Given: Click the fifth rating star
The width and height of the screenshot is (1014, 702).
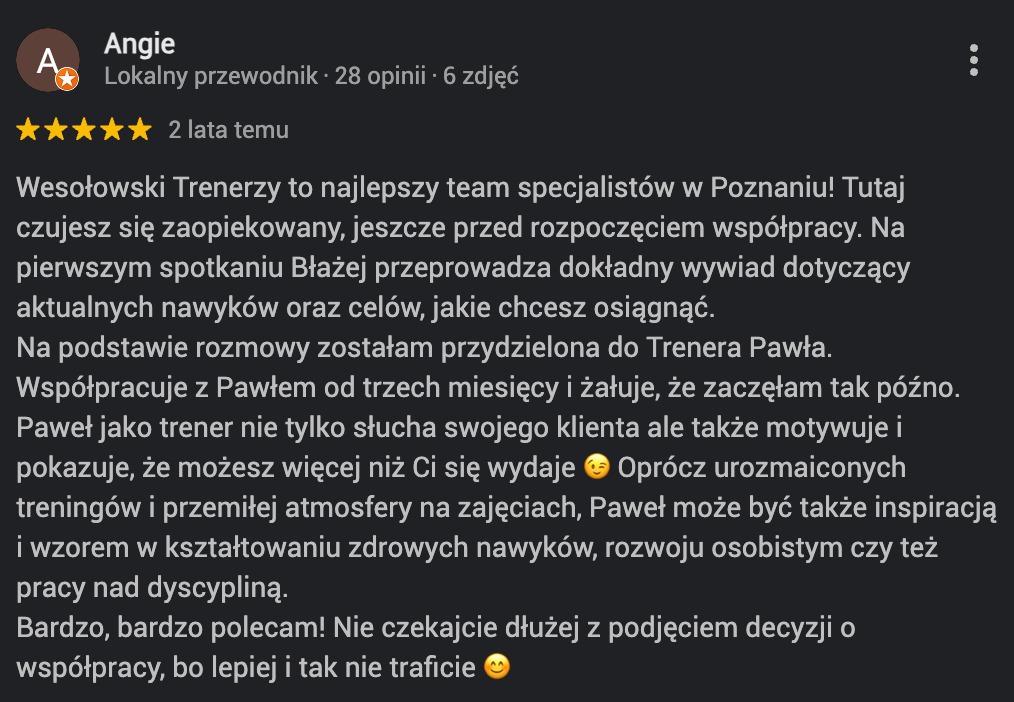Looking at the screenshot, I should point(138,129).
